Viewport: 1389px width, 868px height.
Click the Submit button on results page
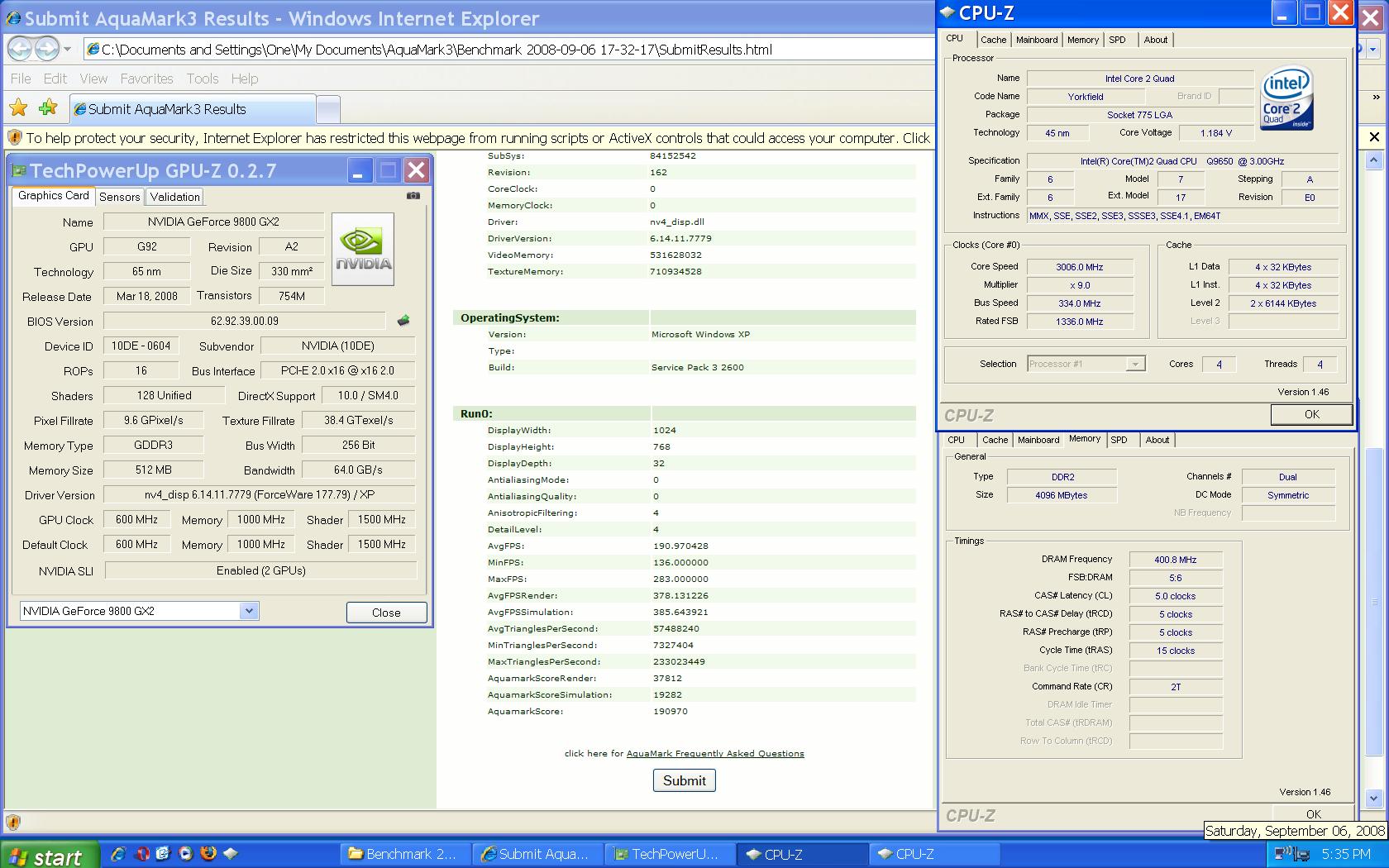(x=685, y=780)
